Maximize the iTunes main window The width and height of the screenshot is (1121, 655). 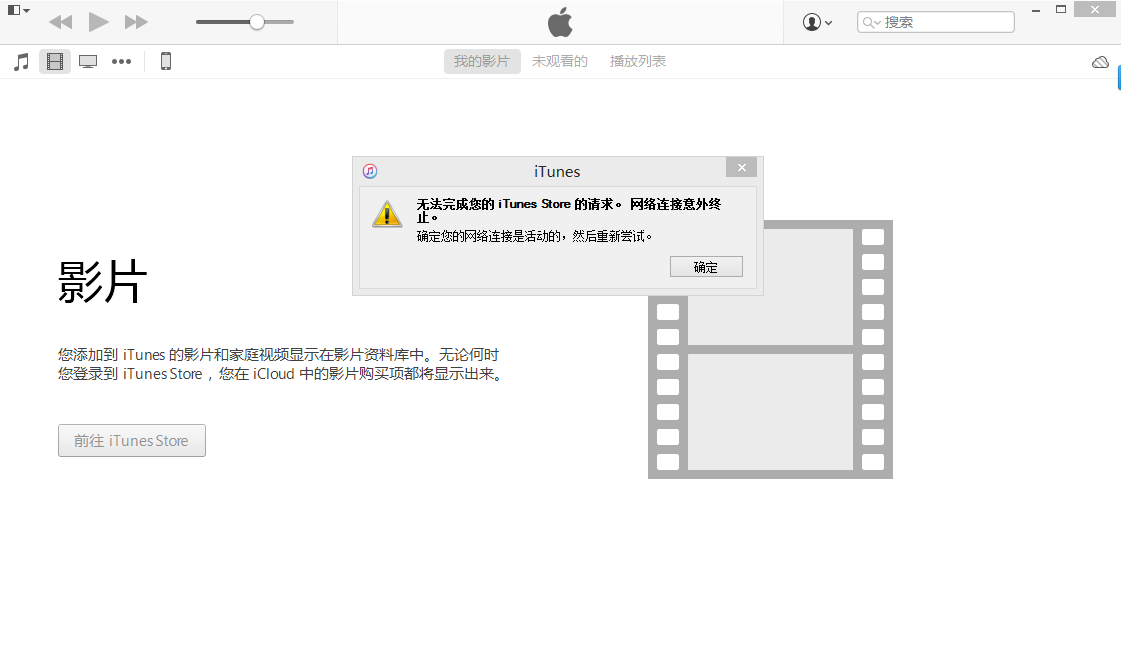pyautogui.click(x=1061, y=10)
